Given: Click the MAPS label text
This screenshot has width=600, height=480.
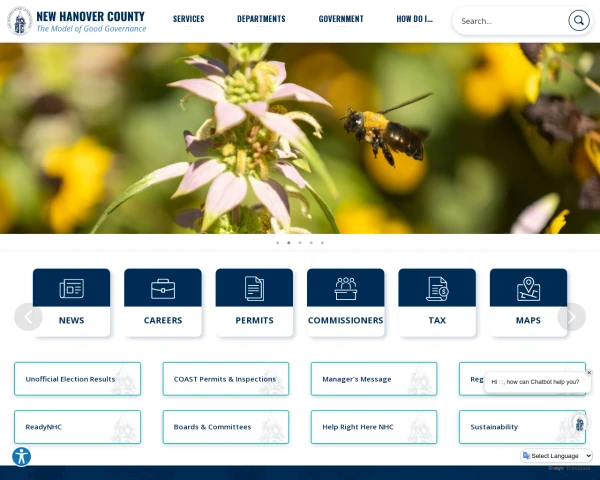Looking at the screenshot, I should [x=528, y=320].
